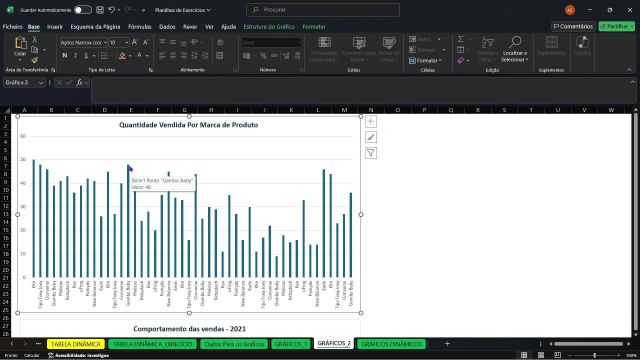Click the Copy icon in clipboard group
The image size is (640, 360).
(35, 50)
